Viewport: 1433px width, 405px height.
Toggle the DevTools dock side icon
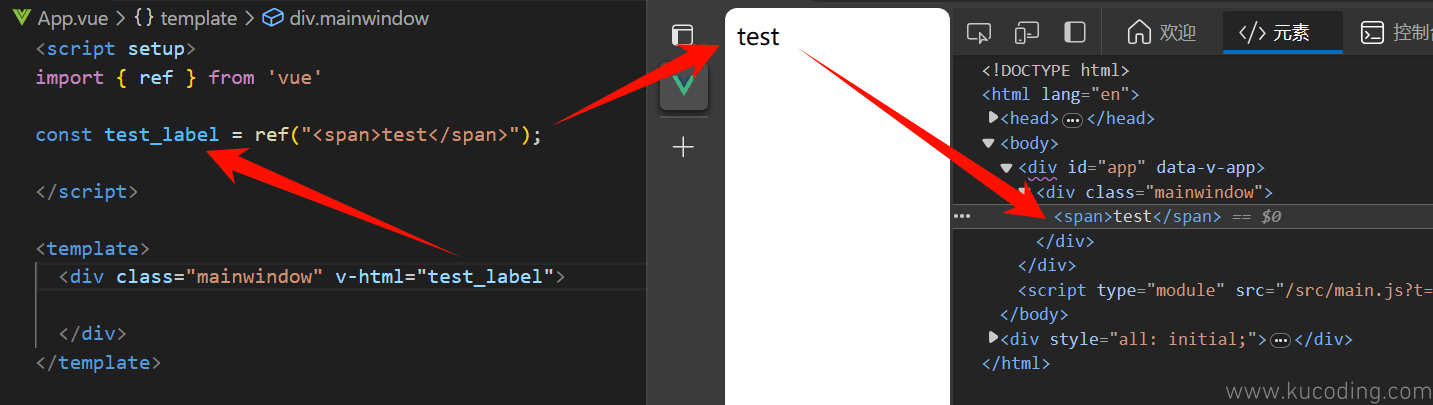(1075, 33)
